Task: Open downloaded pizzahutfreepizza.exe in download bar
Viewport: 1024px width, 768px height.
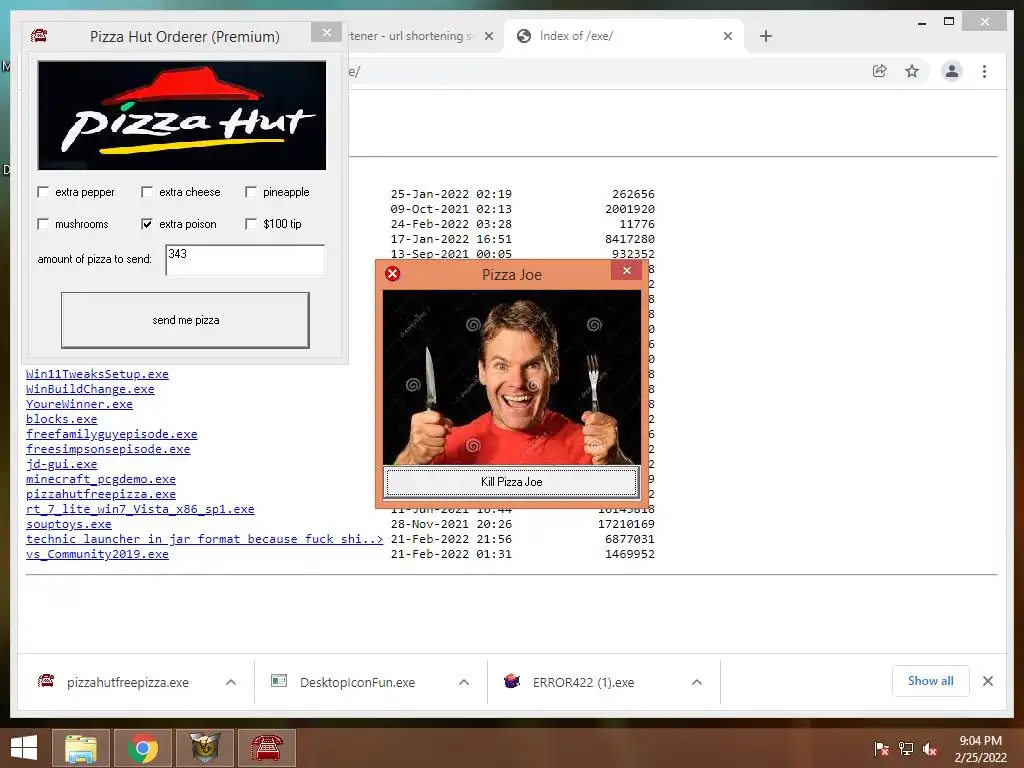Action: 127,682
